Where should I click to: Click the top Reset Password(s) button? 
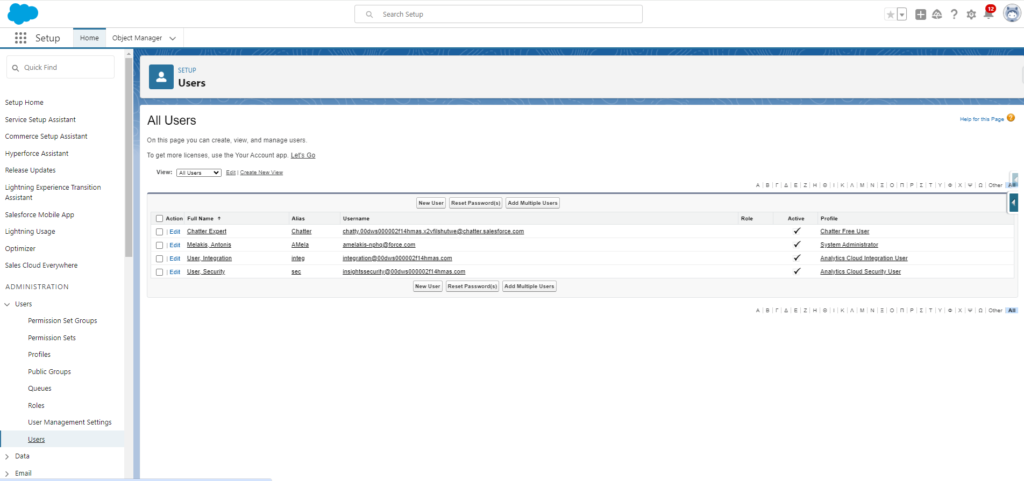point(476,203)
